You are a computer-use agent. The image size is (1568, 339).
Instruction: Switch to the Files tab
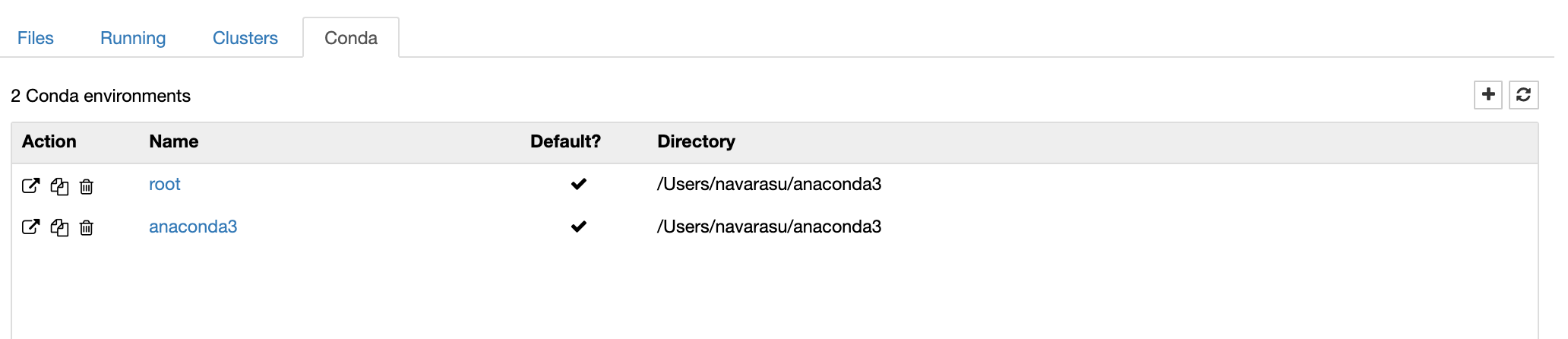[x=36, y=38]
